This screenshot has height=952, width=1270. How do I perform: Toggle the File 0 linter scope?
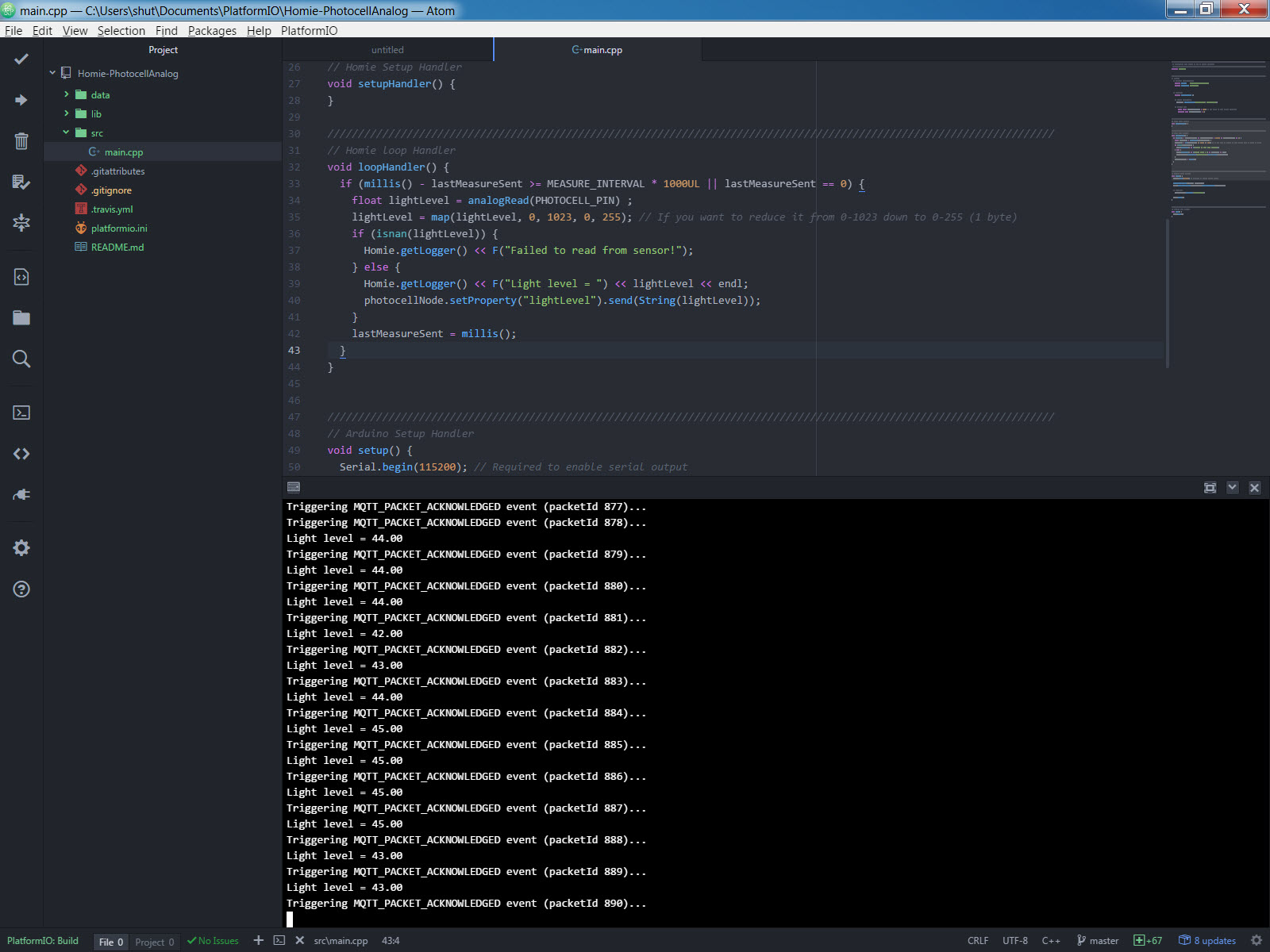point(110,942)
